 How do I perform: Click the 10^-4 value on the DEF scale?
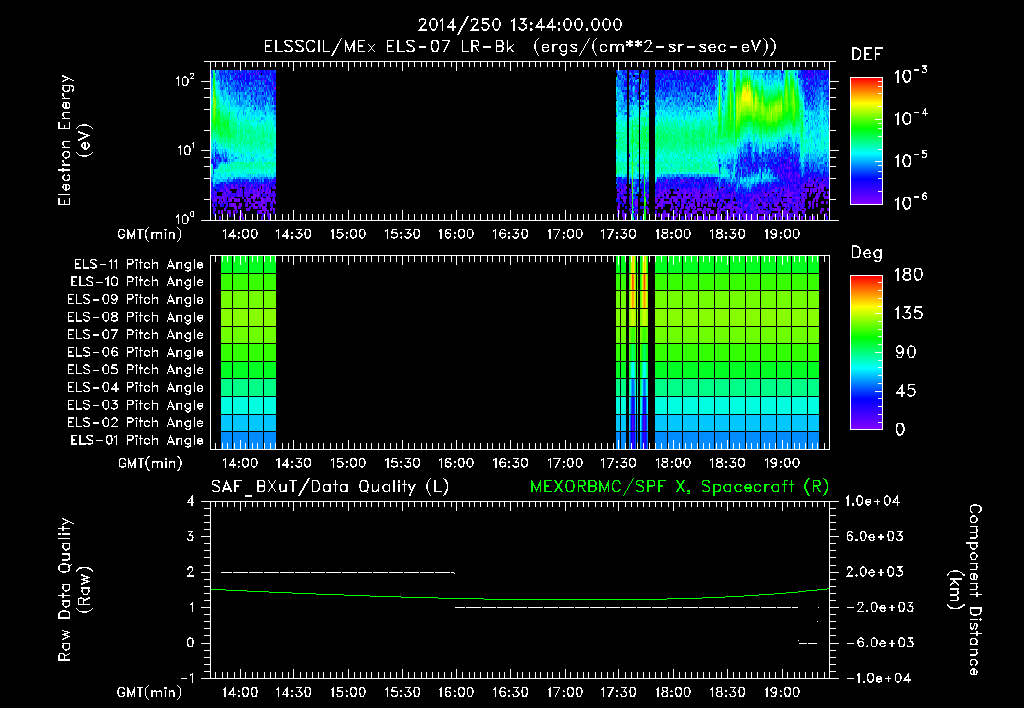click(x=910, y=118)
